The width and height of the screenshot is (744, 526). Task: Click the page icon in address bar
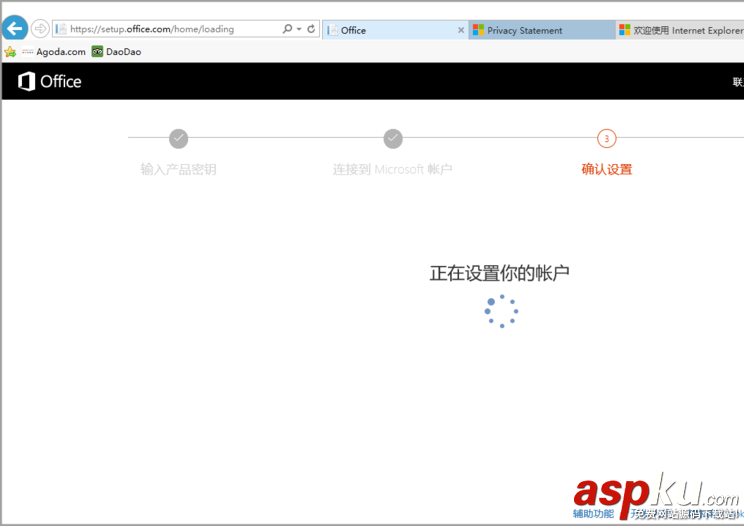[60, 29]
